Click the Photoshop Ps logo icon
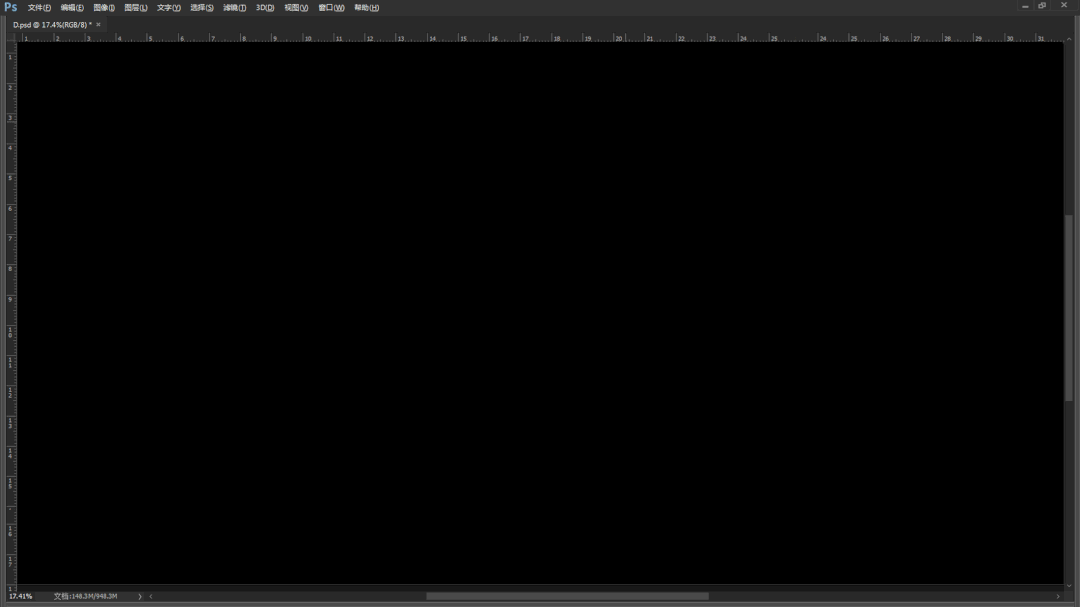This screenshot has height=607, width=1080. pos(10,7)
